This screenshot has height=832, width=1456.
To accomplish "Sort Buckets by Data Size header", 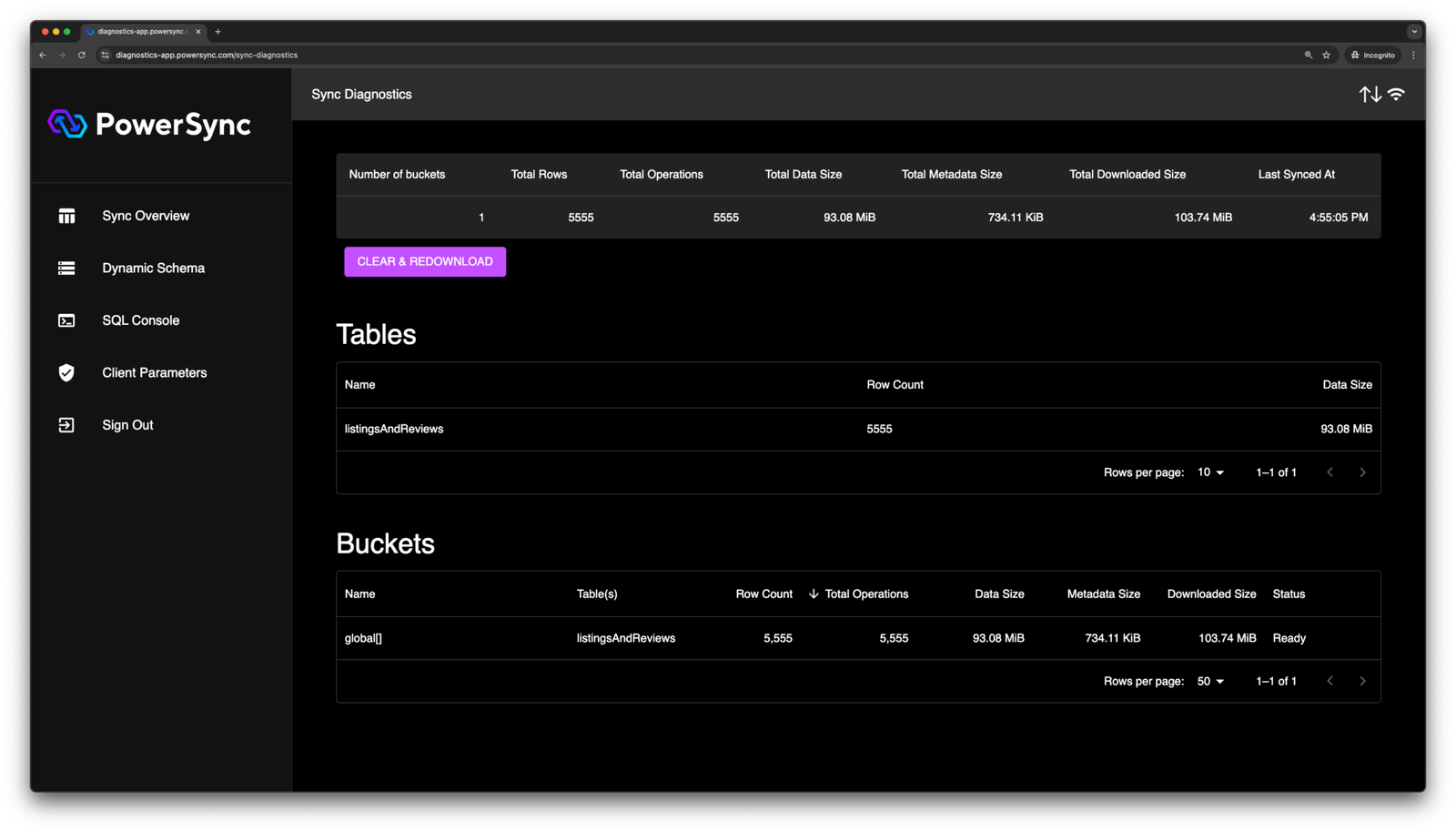I will [x=999, y=594].
